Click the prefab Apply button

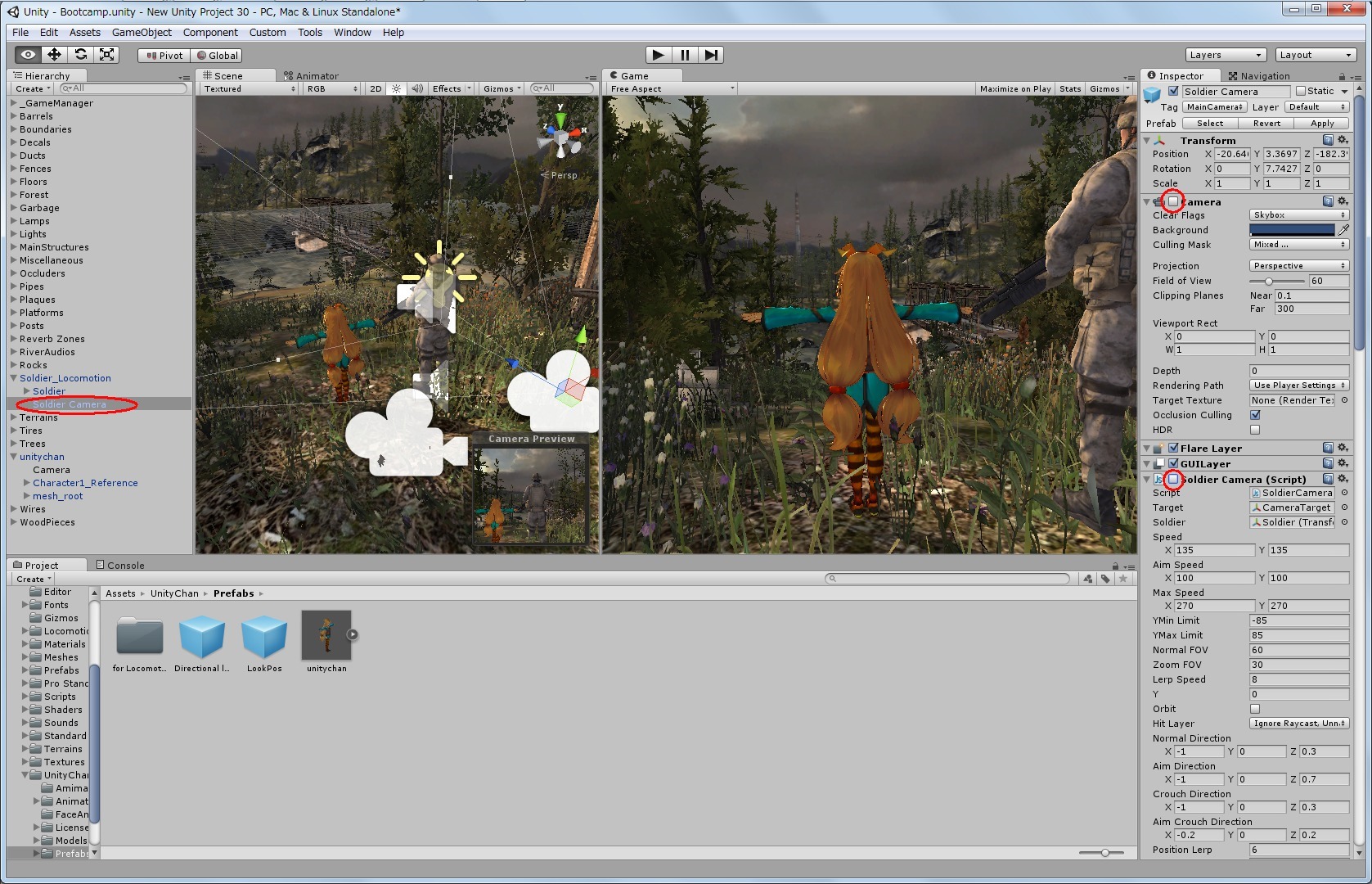click(x=1322, y=124)
